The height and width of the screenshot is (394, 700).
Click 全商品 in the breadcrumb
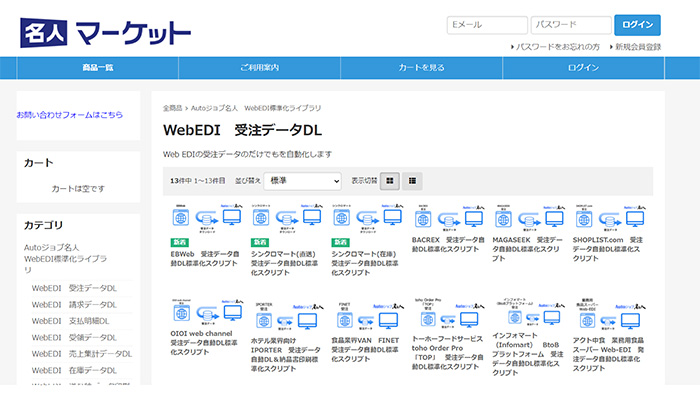[172, 108]
